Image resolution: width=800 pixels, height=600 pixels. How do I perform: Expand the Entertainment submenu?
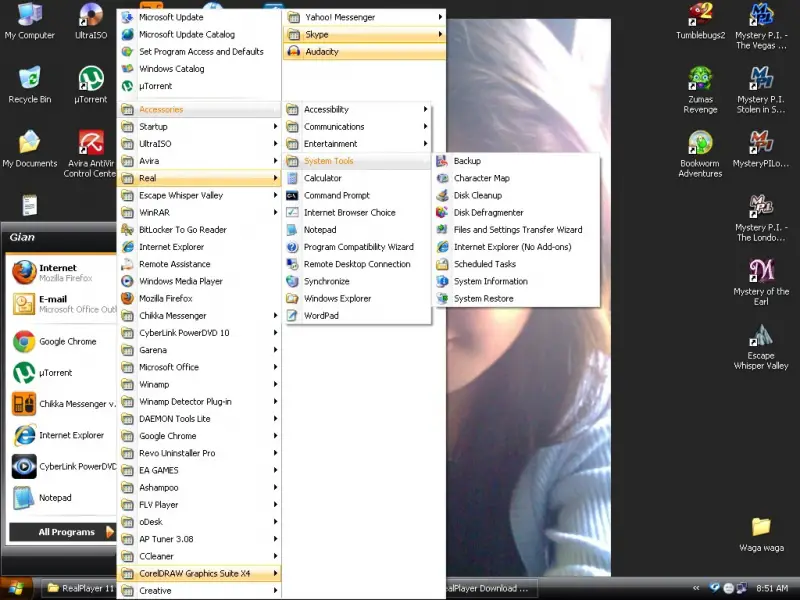pyautogui.click(x=357, y=144)
